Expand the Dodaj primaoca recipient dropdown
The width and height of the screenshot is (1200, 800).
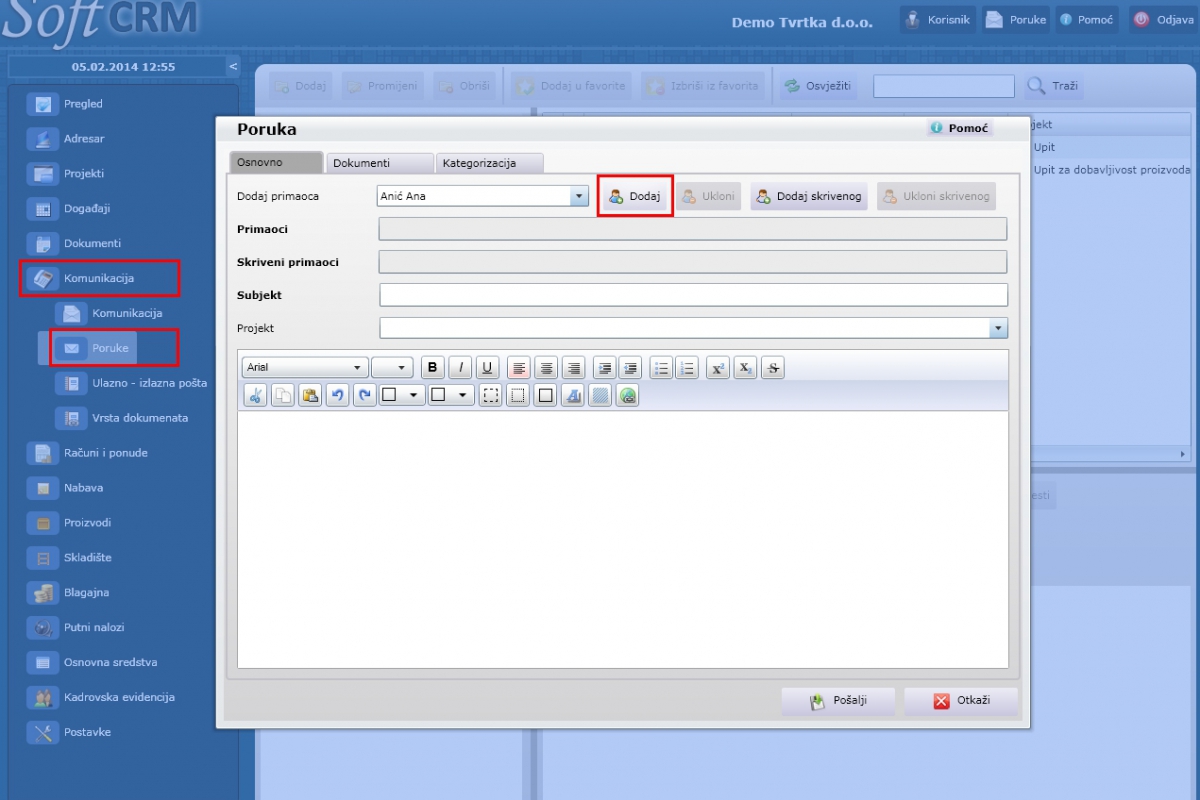pos(580,196)
